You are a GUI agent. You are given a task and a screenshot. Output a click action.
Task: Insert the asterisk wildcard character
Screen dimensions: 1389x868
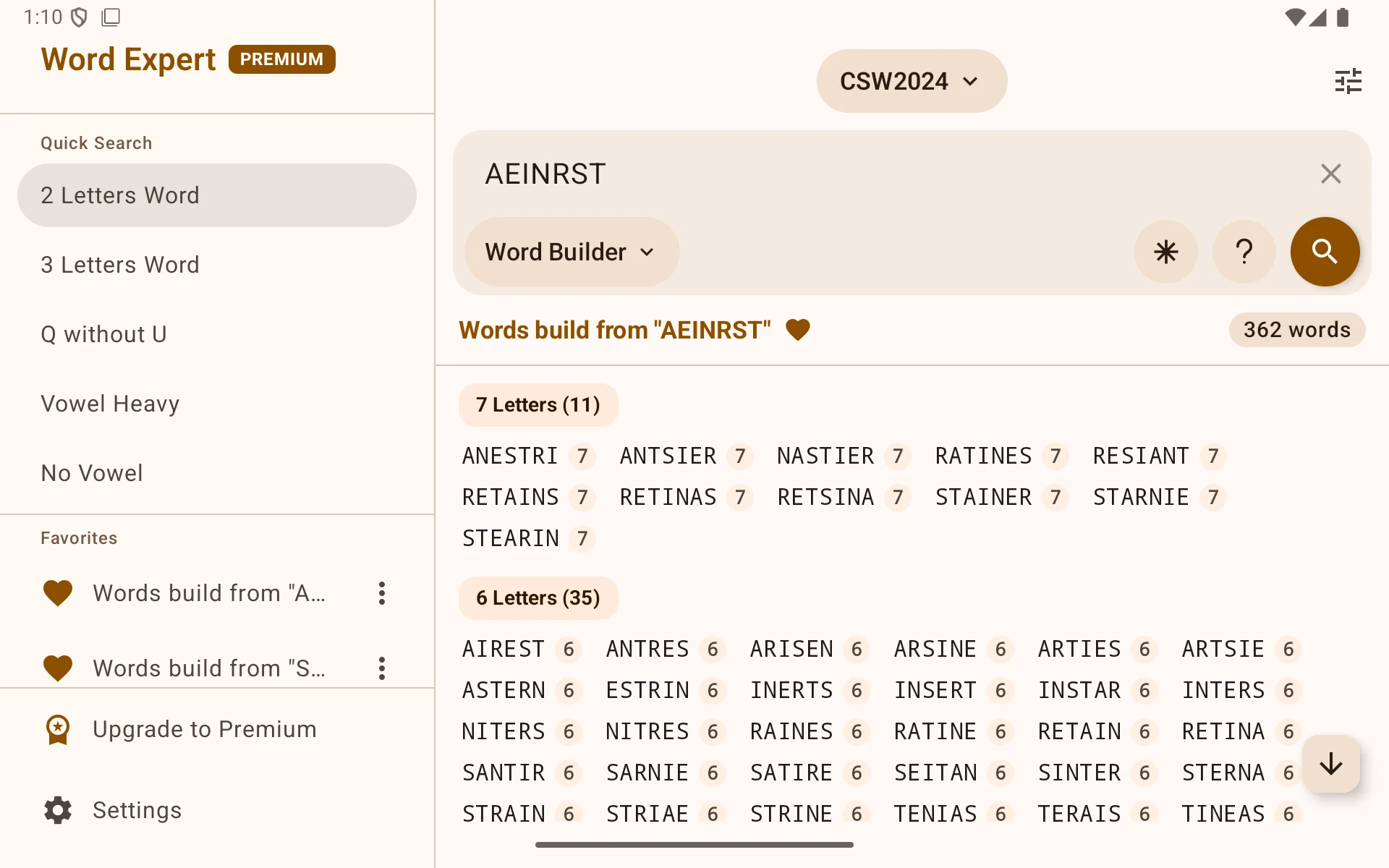coord(1165,252)
